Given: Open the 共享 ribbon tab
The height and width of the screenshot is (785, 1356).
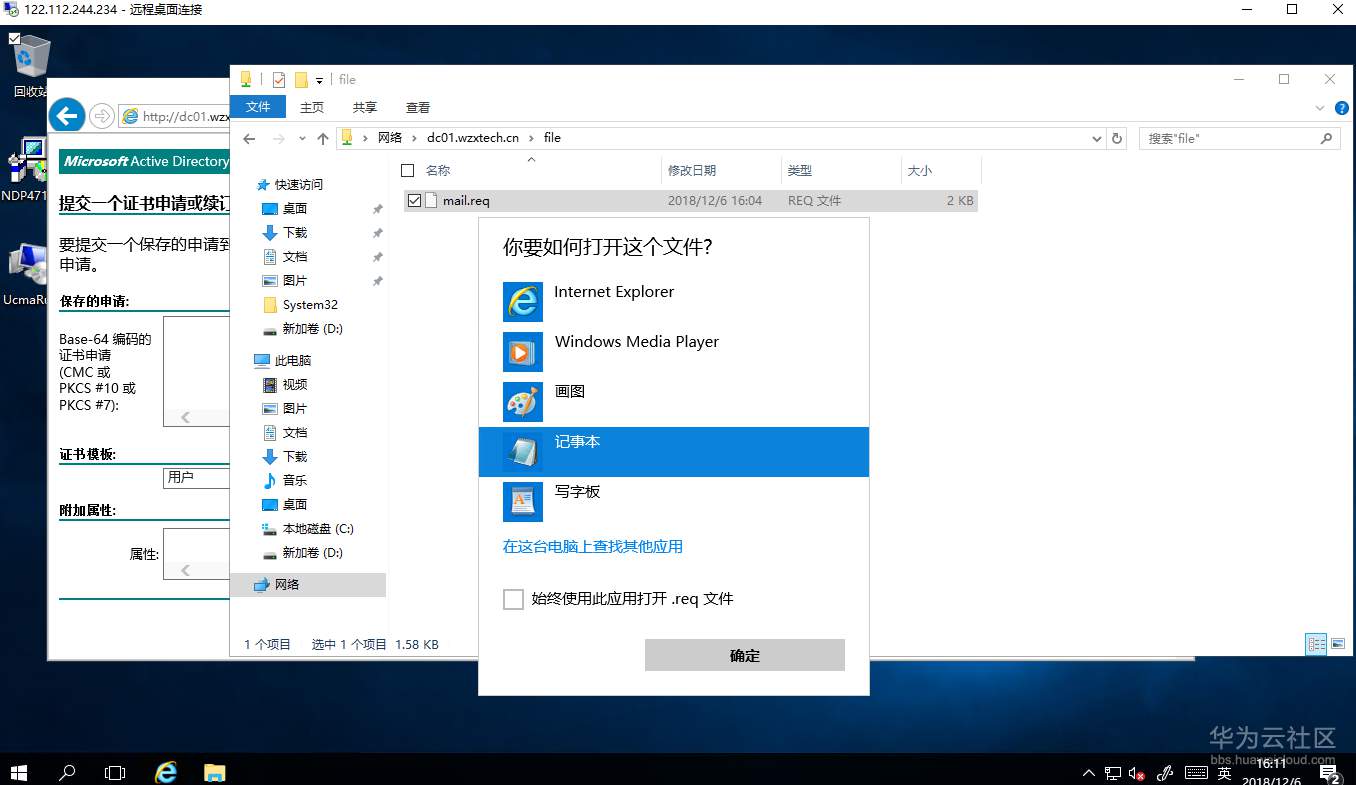Looking at the screenshot, I should click(x=364, y=106).
